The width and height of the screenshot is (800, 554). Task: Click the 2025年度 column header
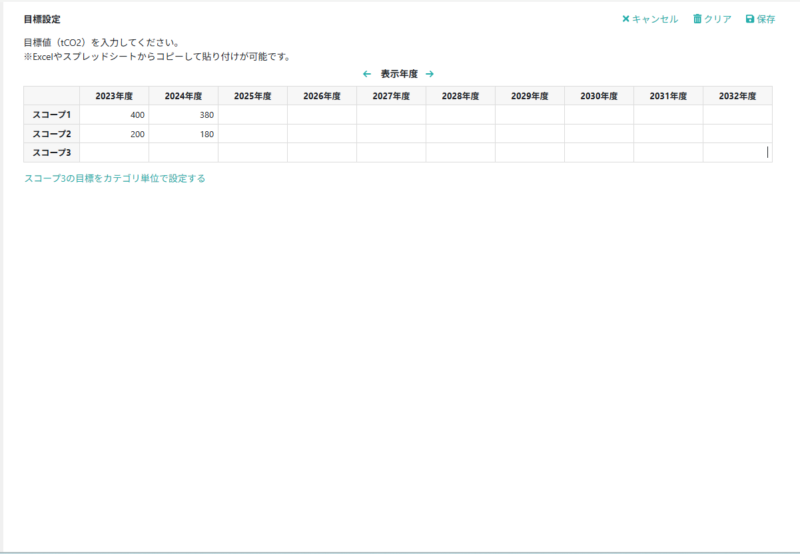coord(253,96)
